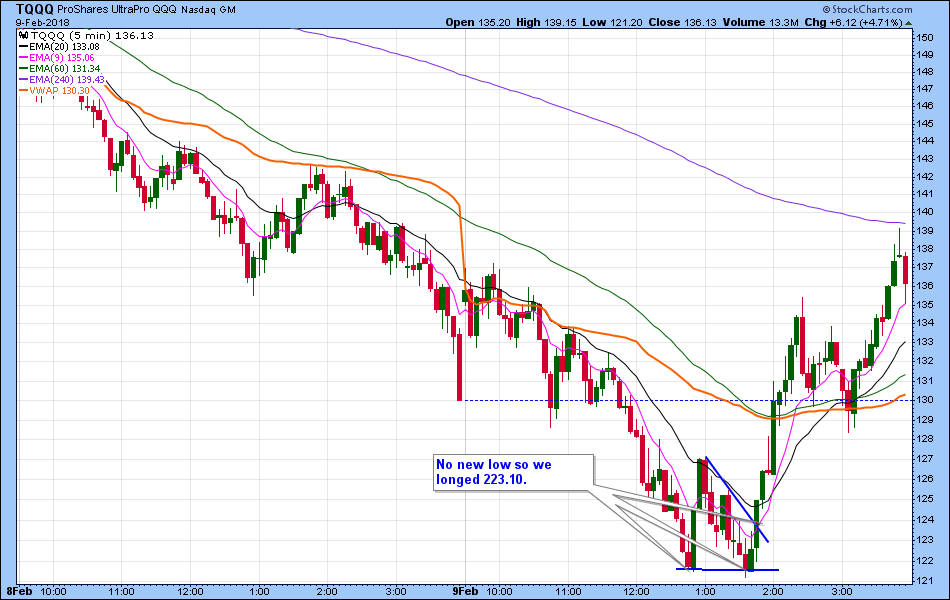950x600 pixels.
Task: Click the 10:00 label just after 9Feb
Action: pyautogui.click(x=499, y=592)
